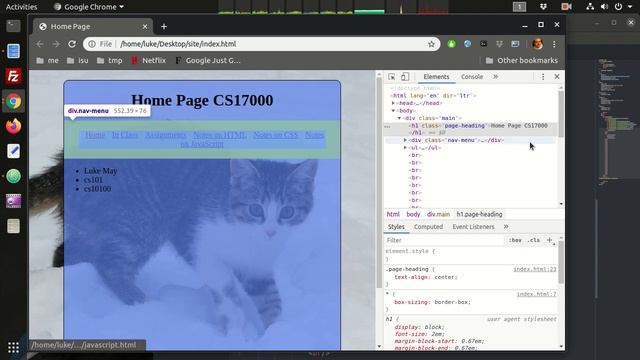Select the Event Listeners tab
This screenshot has height=360, width=640.
pos(473,227)
